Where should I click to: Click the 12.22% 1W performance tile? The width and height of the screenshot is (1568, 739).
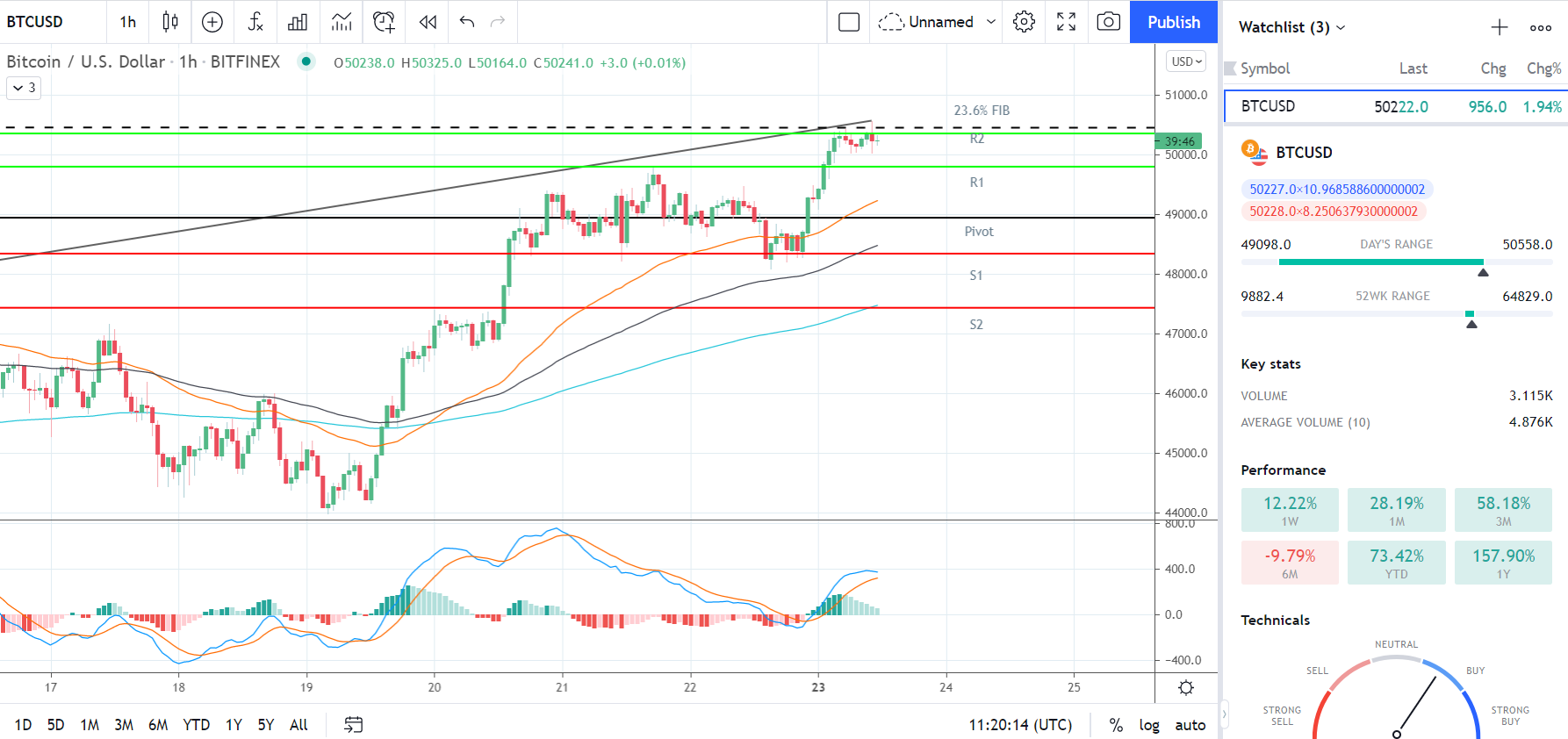pos(1290,510)
